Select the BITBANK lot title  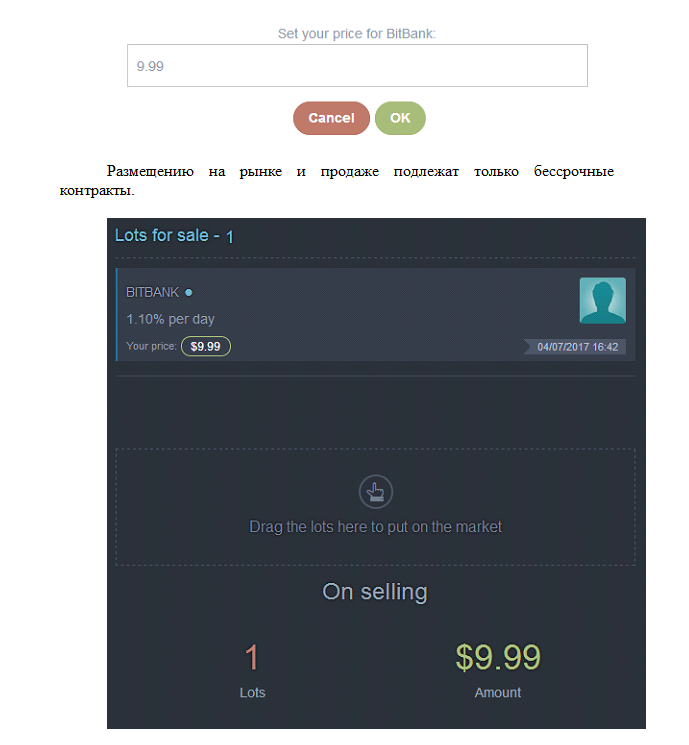[x=152, y=292]
